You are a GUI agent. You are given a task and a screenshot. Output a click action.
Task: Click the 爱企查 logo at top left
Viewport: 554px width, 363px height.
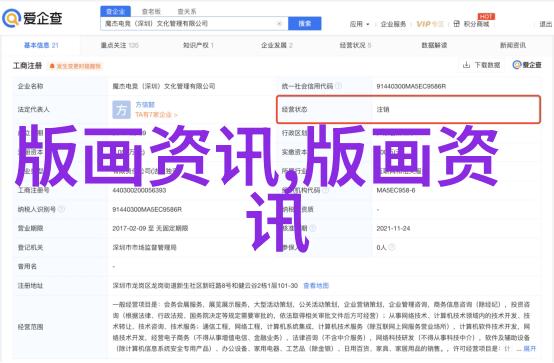(x=32, y=18)
